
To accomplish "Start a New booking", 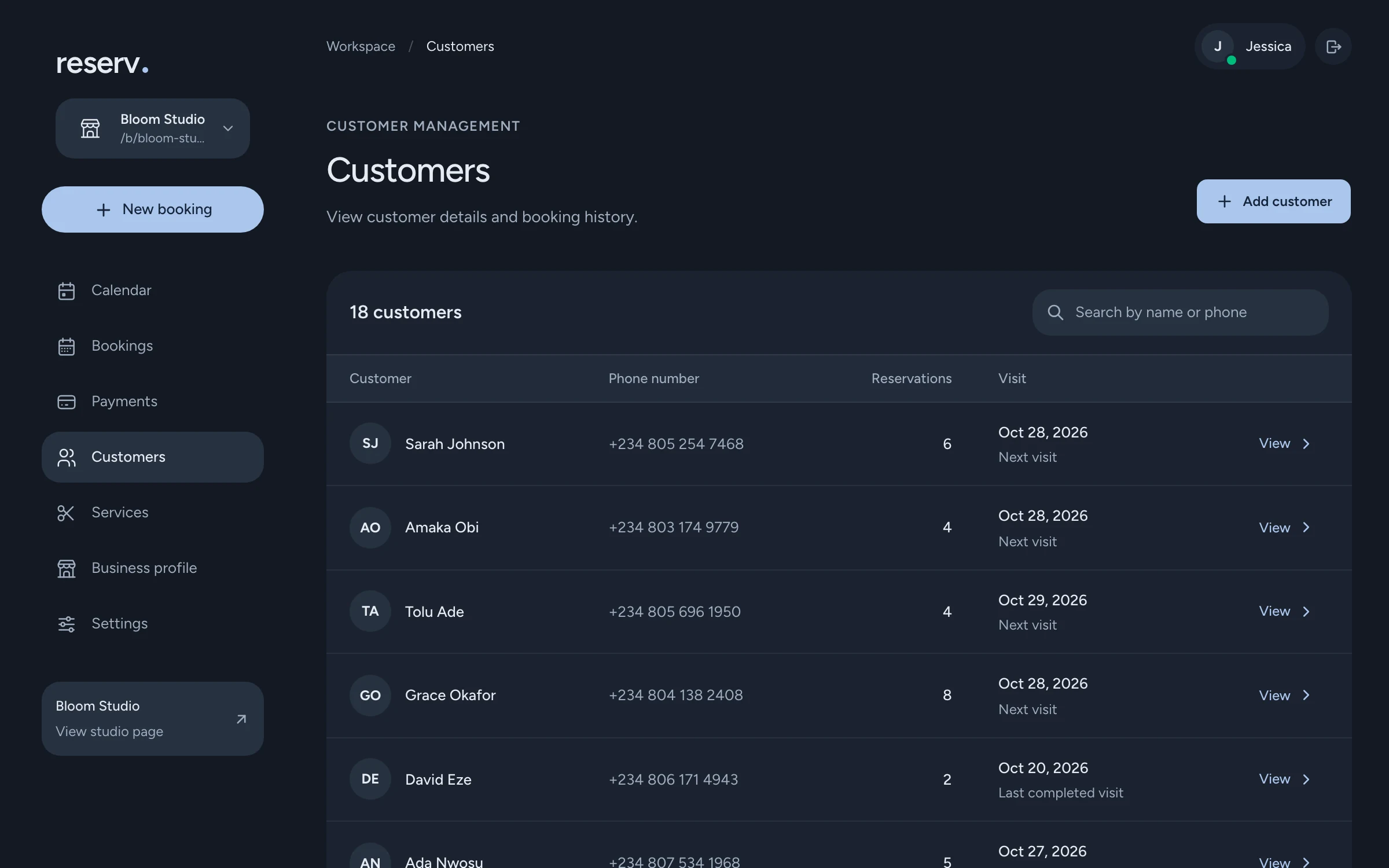I will (153, 209).
